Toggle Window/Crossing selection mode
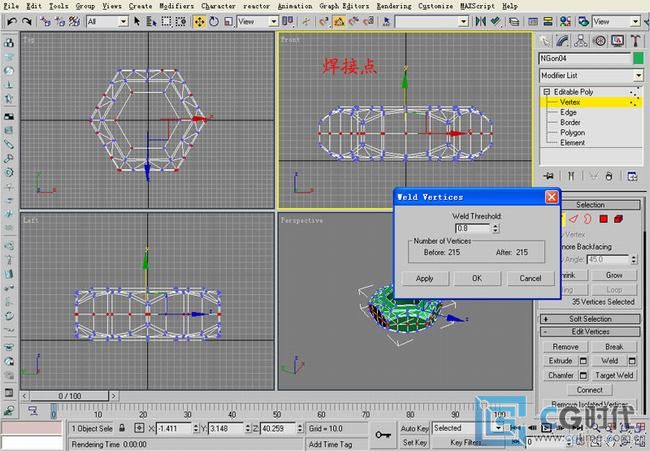This screenshot has width=650, height=451. [x=181, y=21]
